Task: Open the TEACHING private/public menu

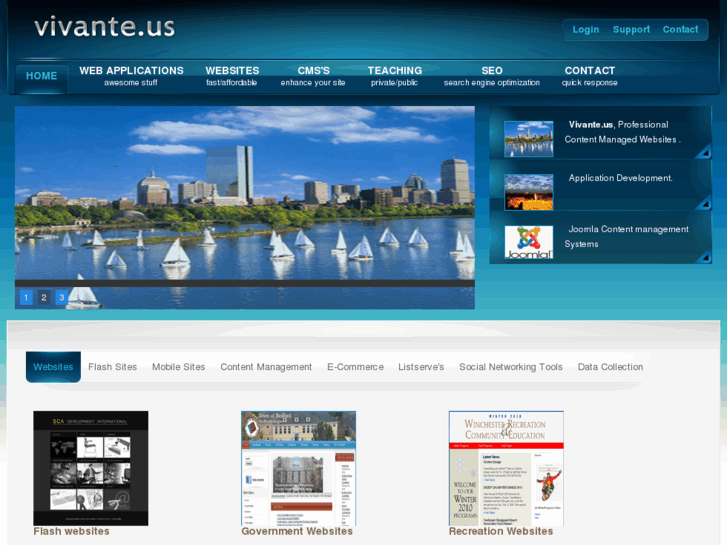Action: click(x=395, y=76)
